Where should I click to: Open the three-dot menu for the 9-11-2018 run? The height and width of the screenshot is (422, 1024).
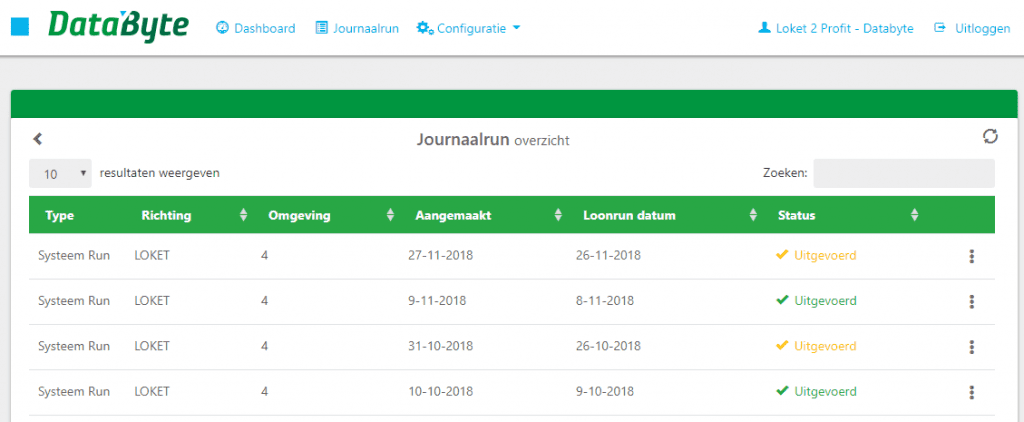(x=971, y=301)
